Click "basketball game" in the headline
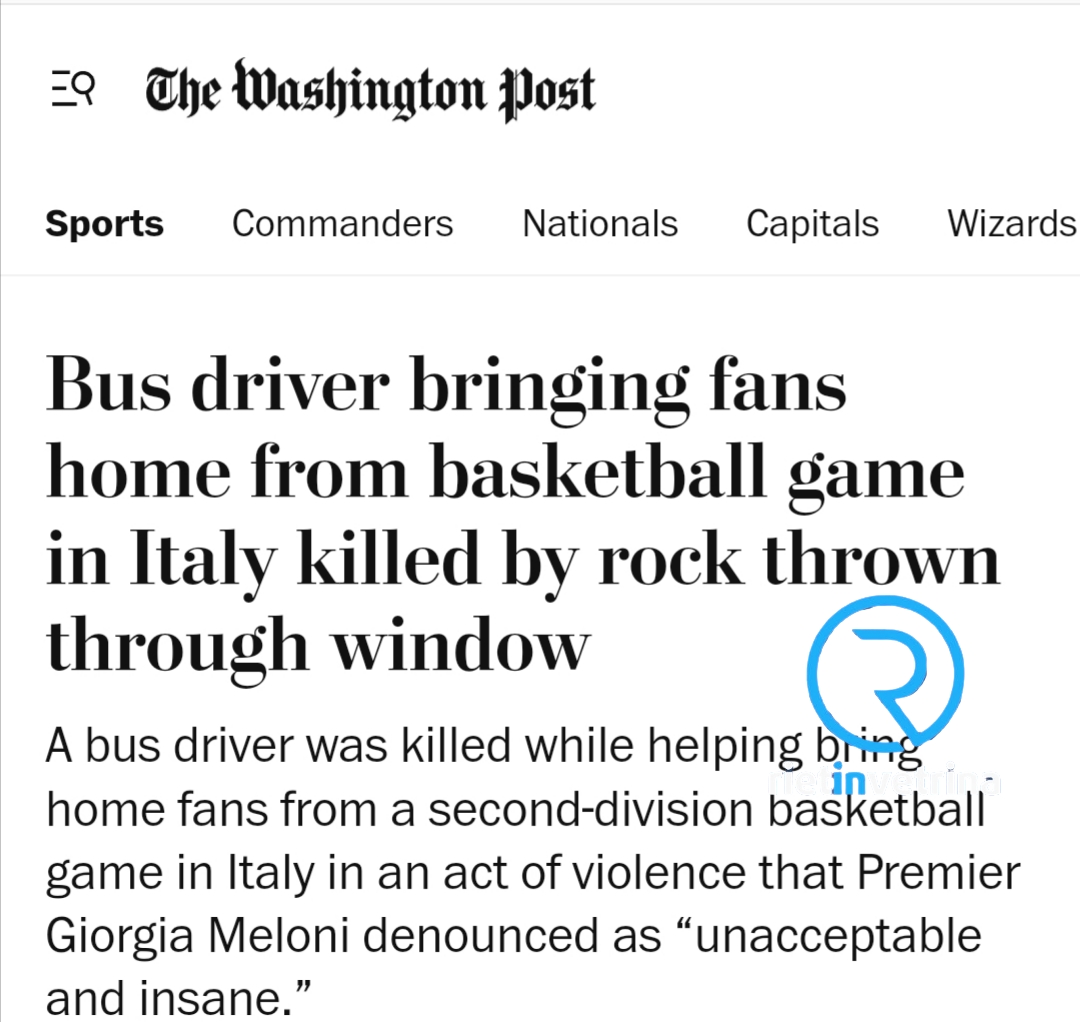 point(697,474)
